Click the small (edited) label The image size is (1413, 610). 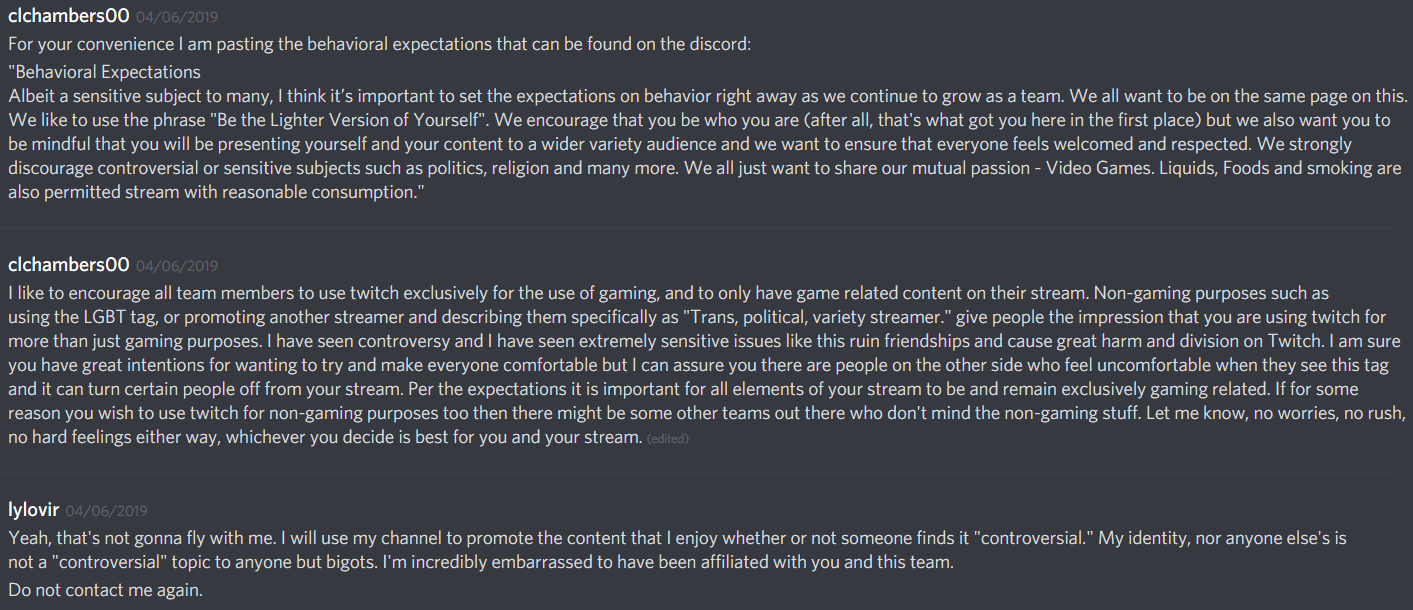tap(668, 439)
